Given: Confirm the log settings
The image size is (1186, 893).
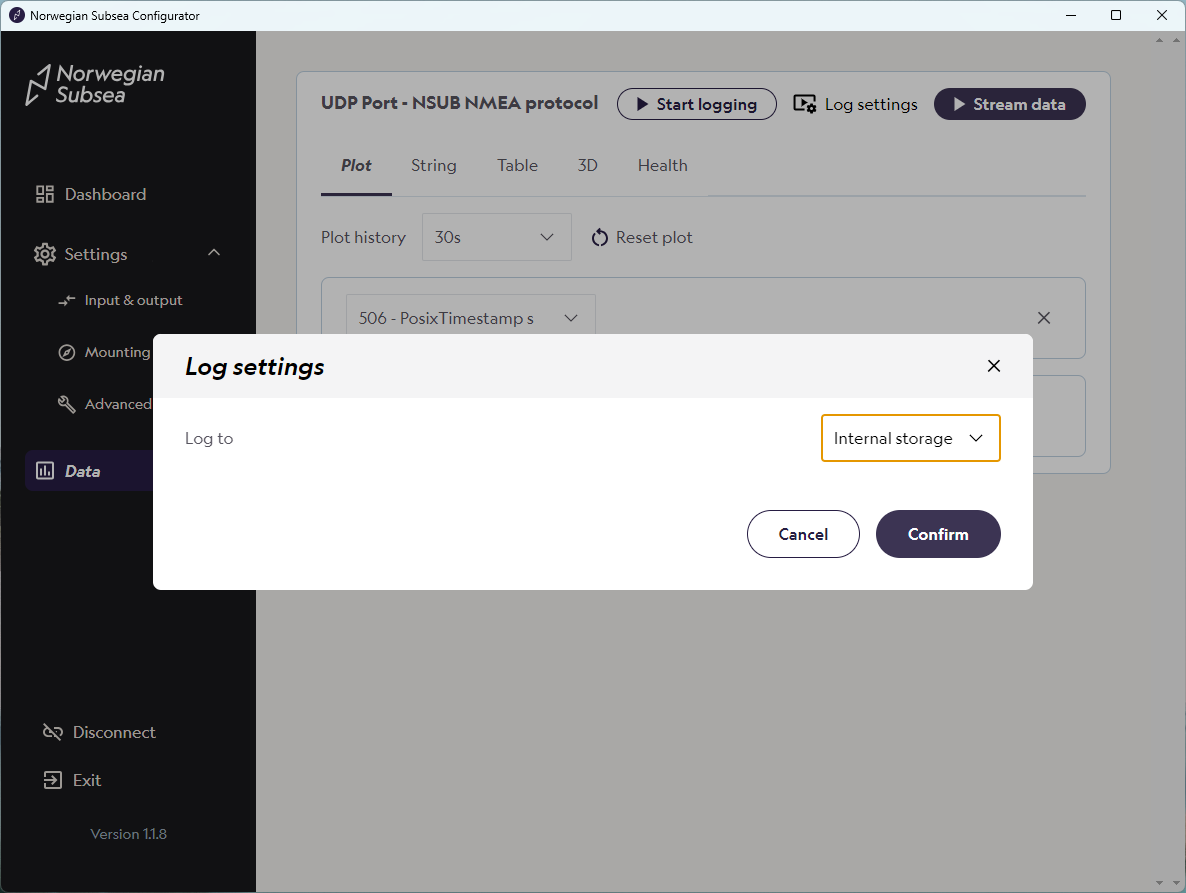Looking at the screenshot, I should point(938,534).
